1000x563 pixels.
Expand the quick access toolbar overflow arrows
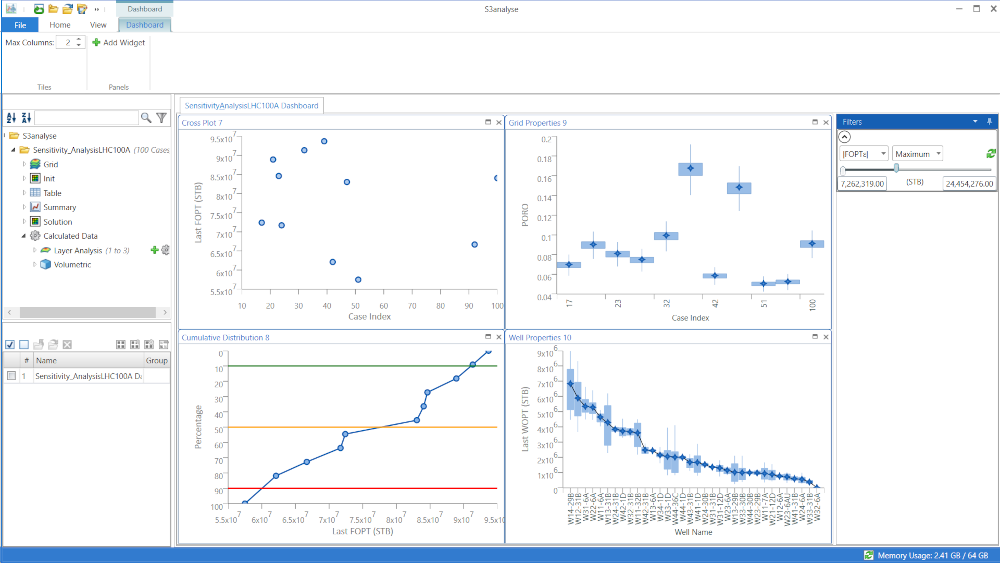(x=97, y=9)
